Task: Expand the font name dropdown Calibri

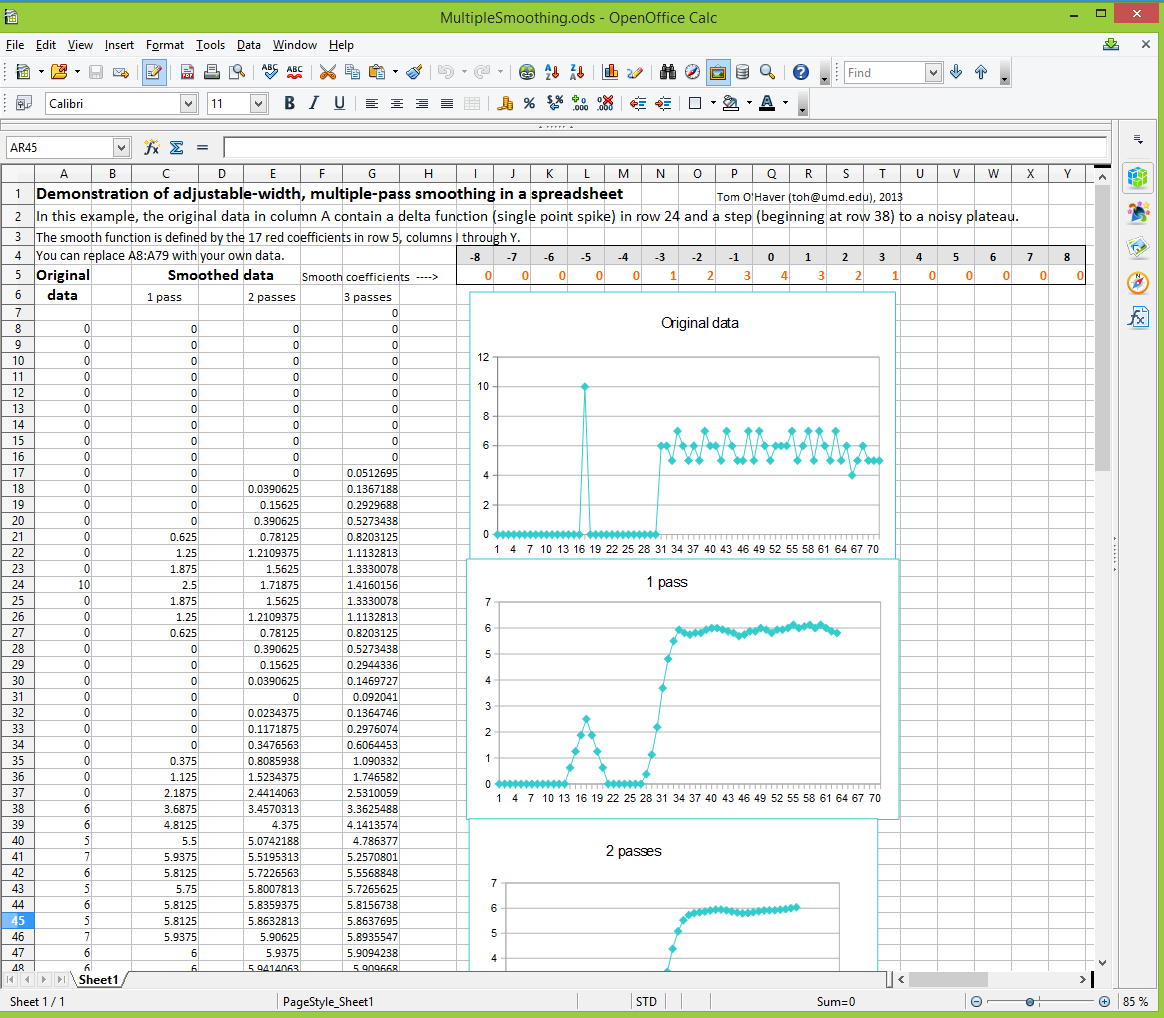Action: tap(188, 103)
